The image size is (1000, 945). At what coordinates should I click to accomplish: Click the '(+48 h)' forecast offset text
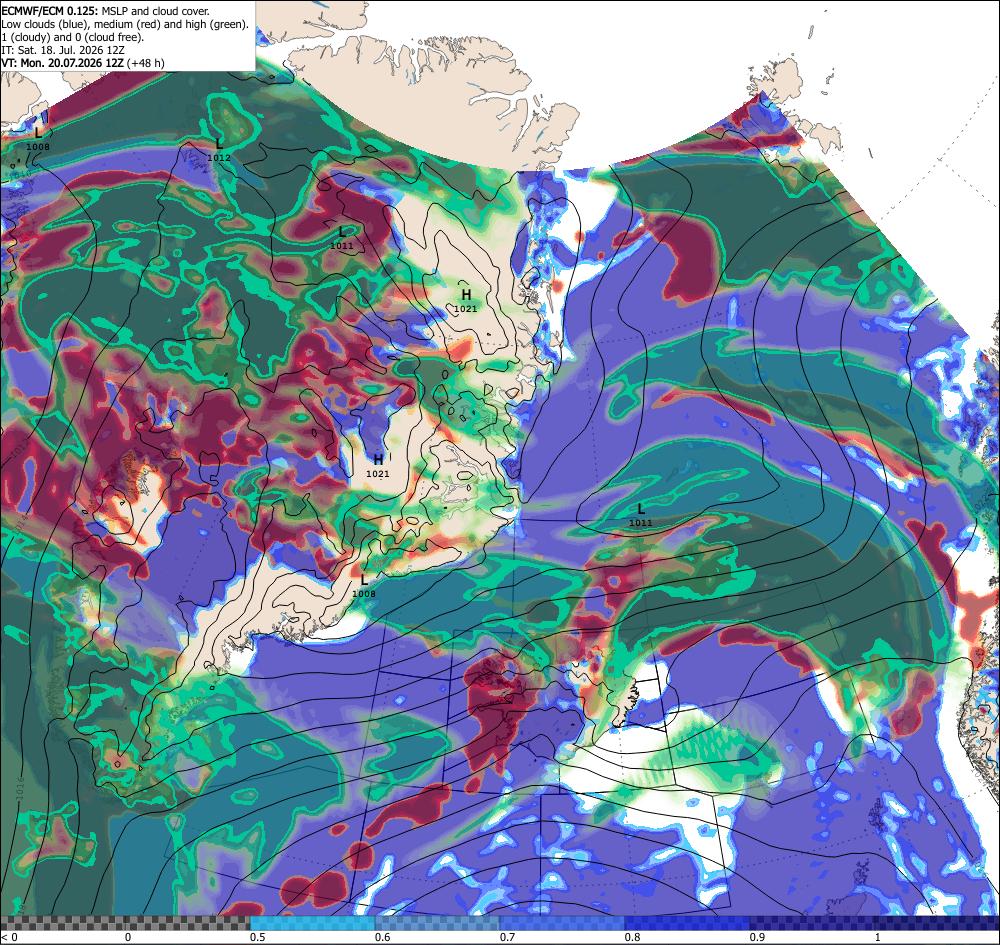coord(146,63)
